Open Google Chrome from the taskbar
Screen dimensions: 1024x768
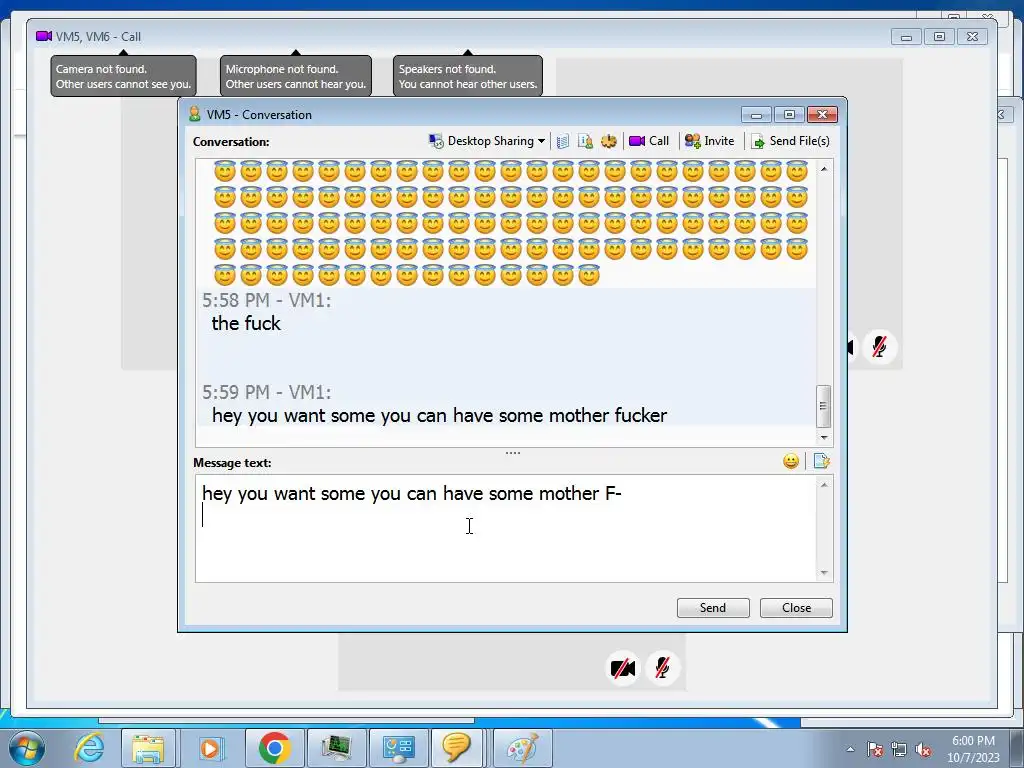point(274,748)
